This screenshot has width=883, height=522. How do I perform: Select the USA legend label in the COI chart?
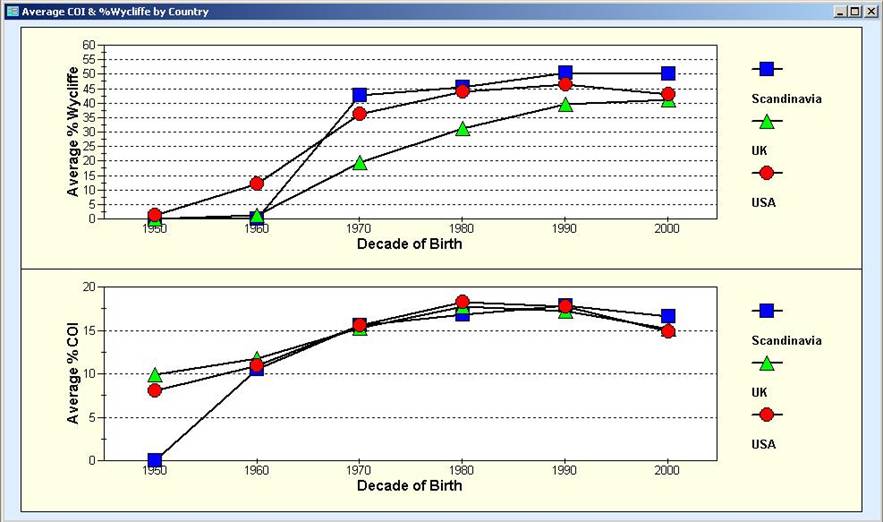(763, 444)
